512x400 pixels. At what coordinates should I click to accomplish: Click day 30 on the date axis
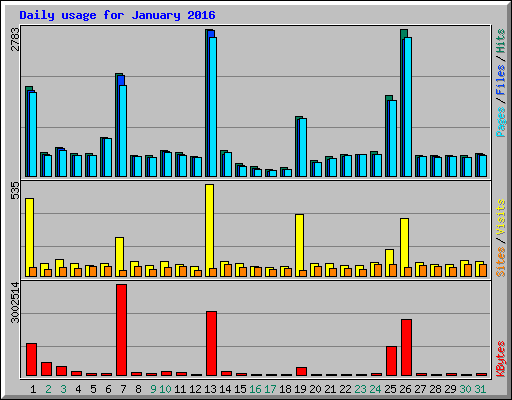465,389
